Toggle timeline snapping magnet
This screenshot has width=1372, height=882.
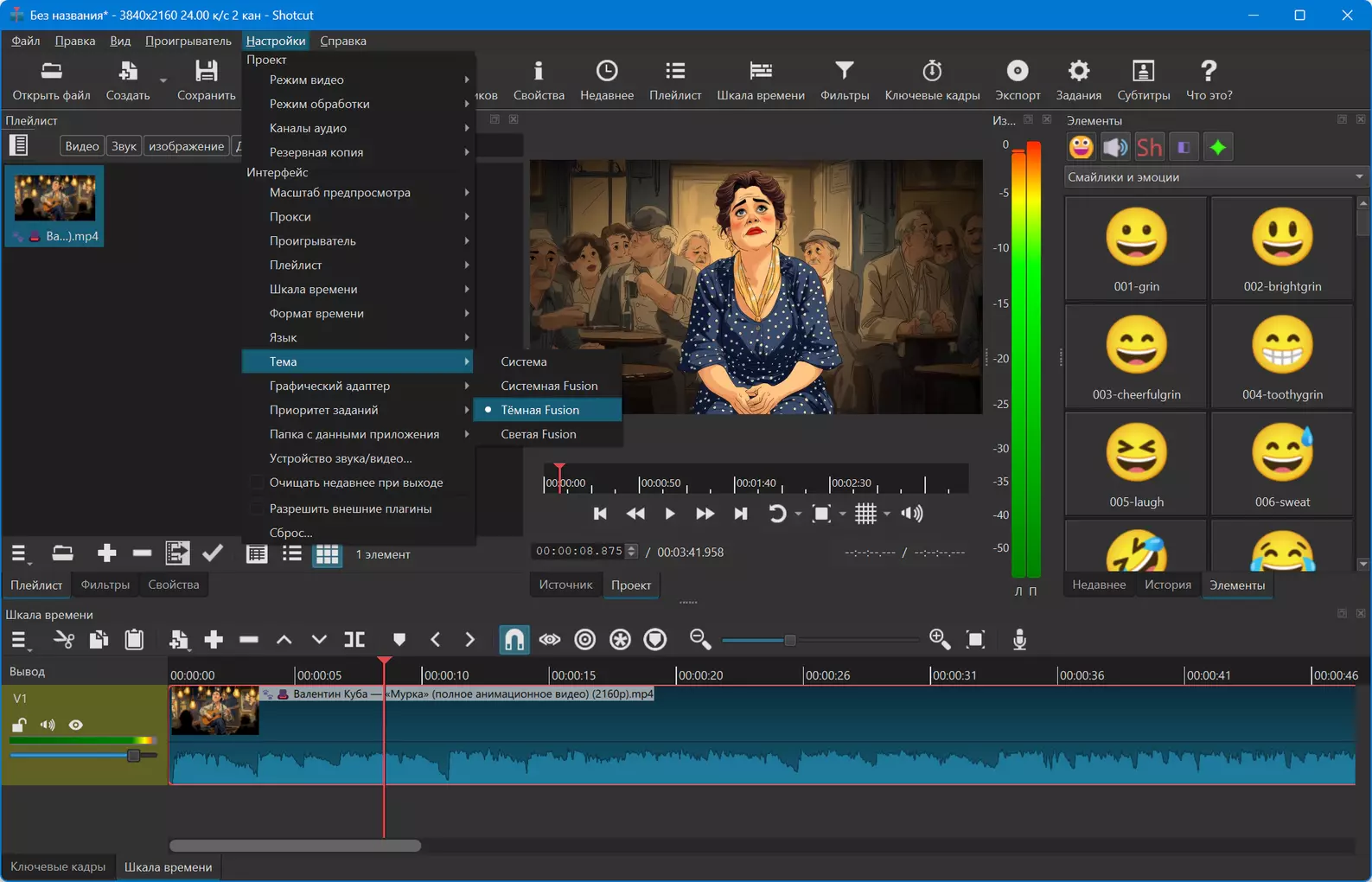pos(514,640)
